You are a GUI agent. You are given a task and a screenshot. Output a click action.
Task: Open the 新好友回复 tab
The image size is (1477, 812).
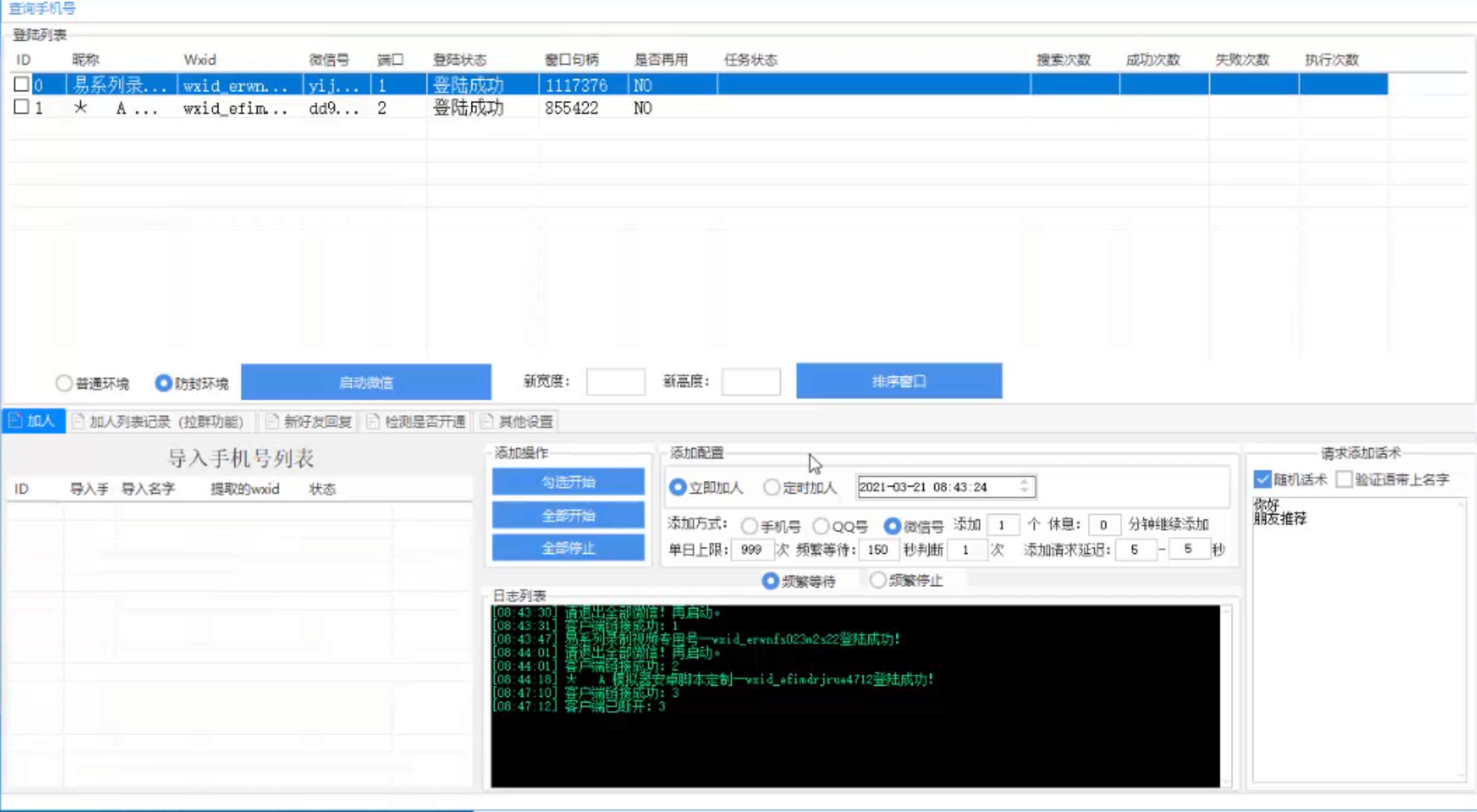pyautogui.click(x=310, y=422)
